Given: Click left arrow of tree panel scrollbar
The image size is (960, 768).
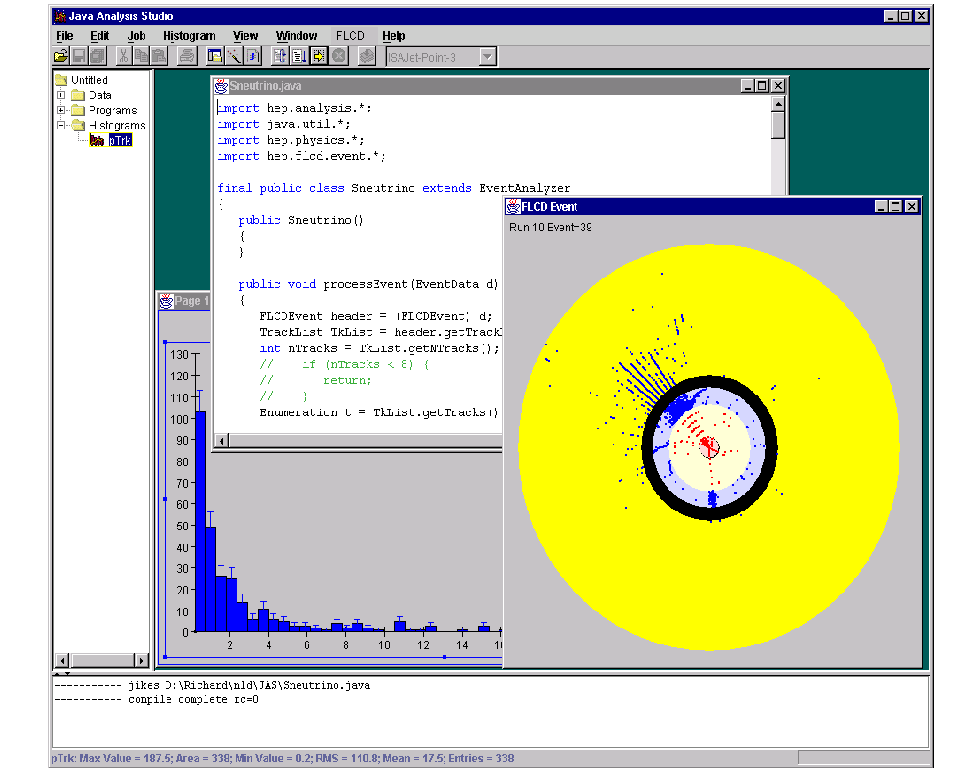Looking at the screenshot, I should pos(61,661).
